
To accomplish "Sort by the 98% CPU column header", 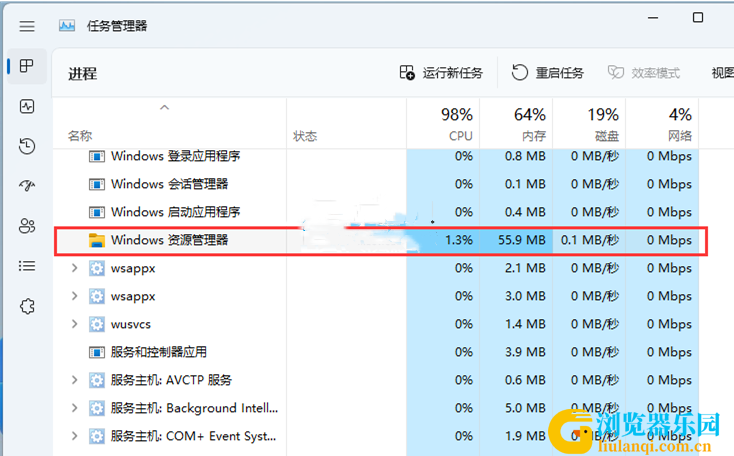I will pyautogui.click(x=443, y=124).
